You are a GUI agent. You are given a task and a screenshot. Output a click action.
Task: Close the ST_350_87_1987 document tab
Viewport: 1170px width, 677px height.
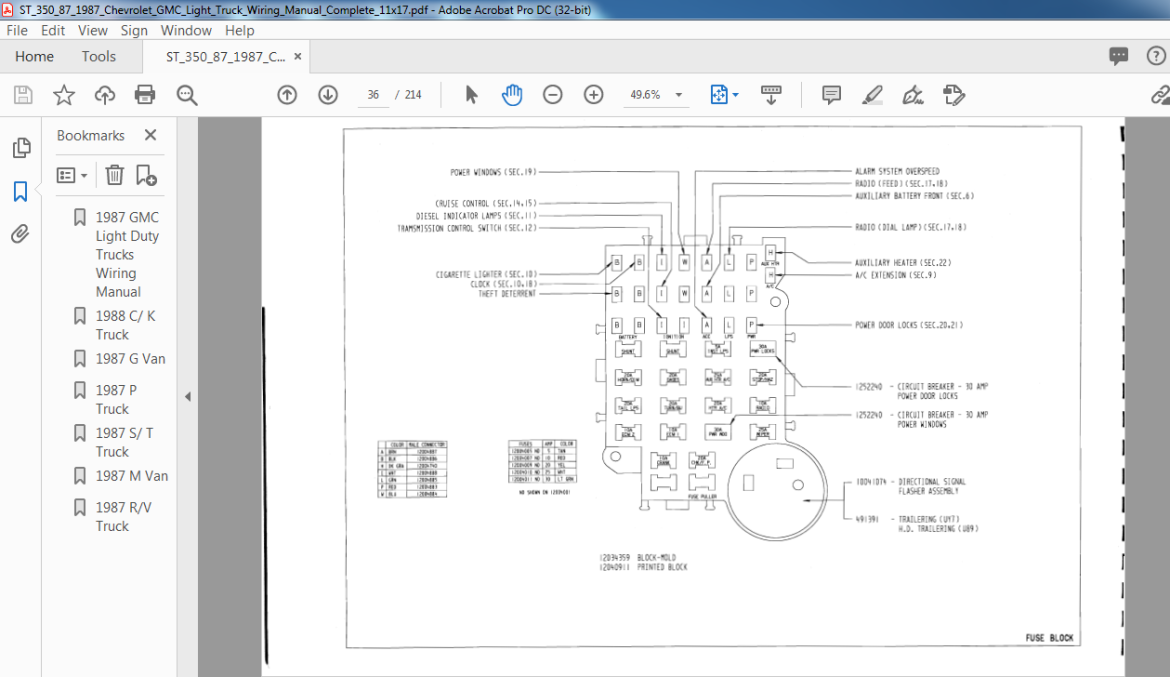[x=298, y=57]
